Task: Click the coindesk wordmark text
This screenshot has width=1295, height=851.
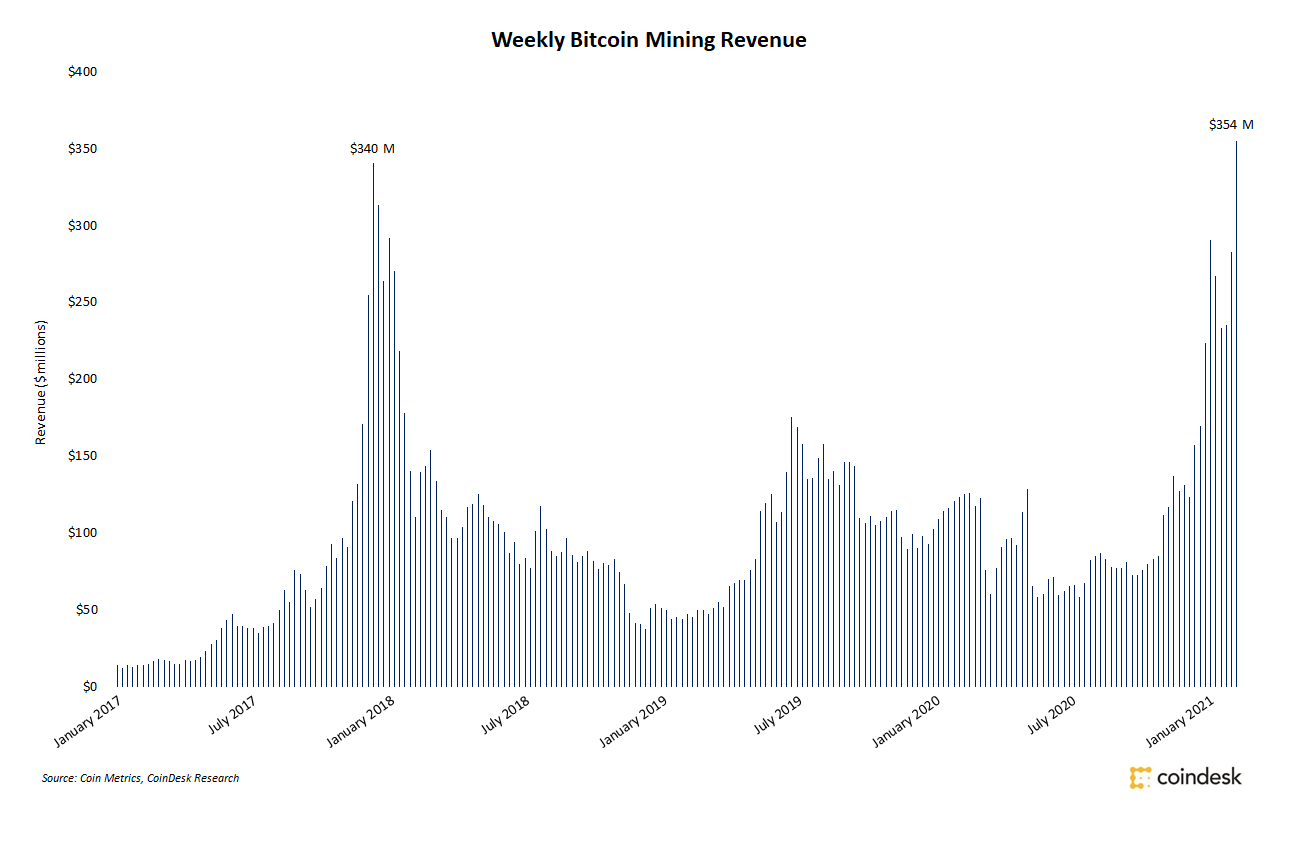Action: [x=1198, y=777]
